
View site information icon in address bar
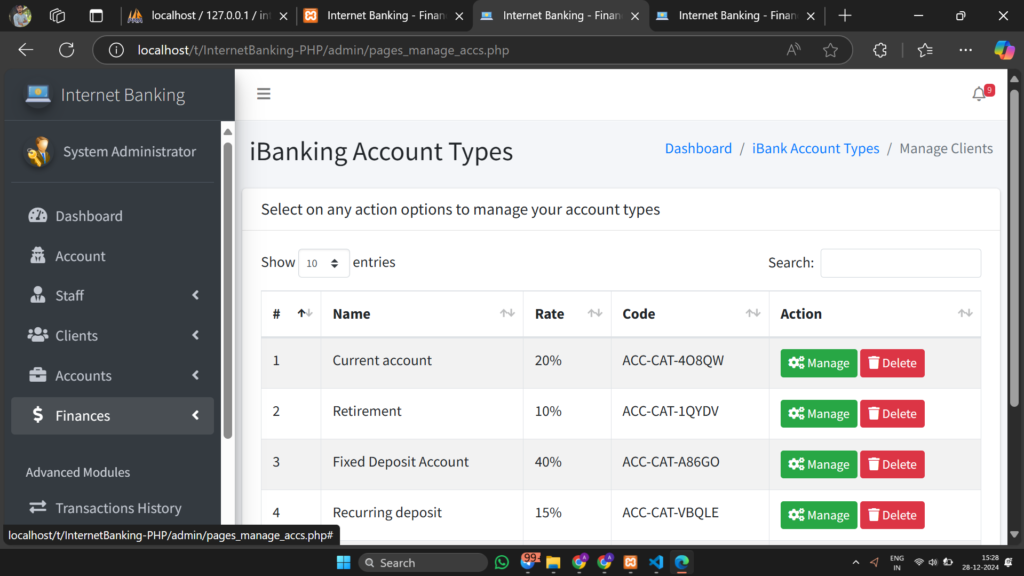click(x=116, y=50)
